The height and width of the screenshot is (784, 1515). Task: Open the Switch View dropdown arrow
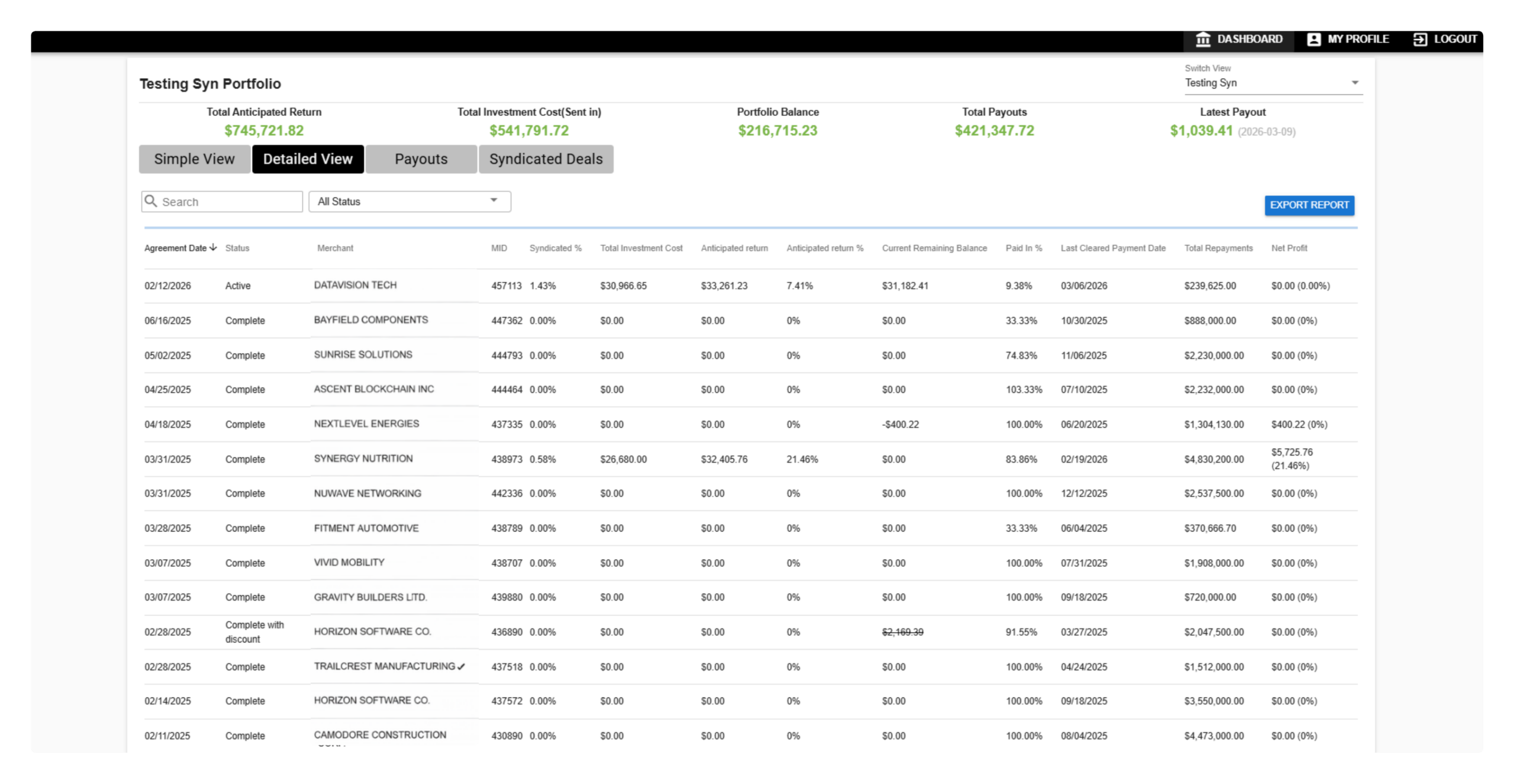[1355, 83]
